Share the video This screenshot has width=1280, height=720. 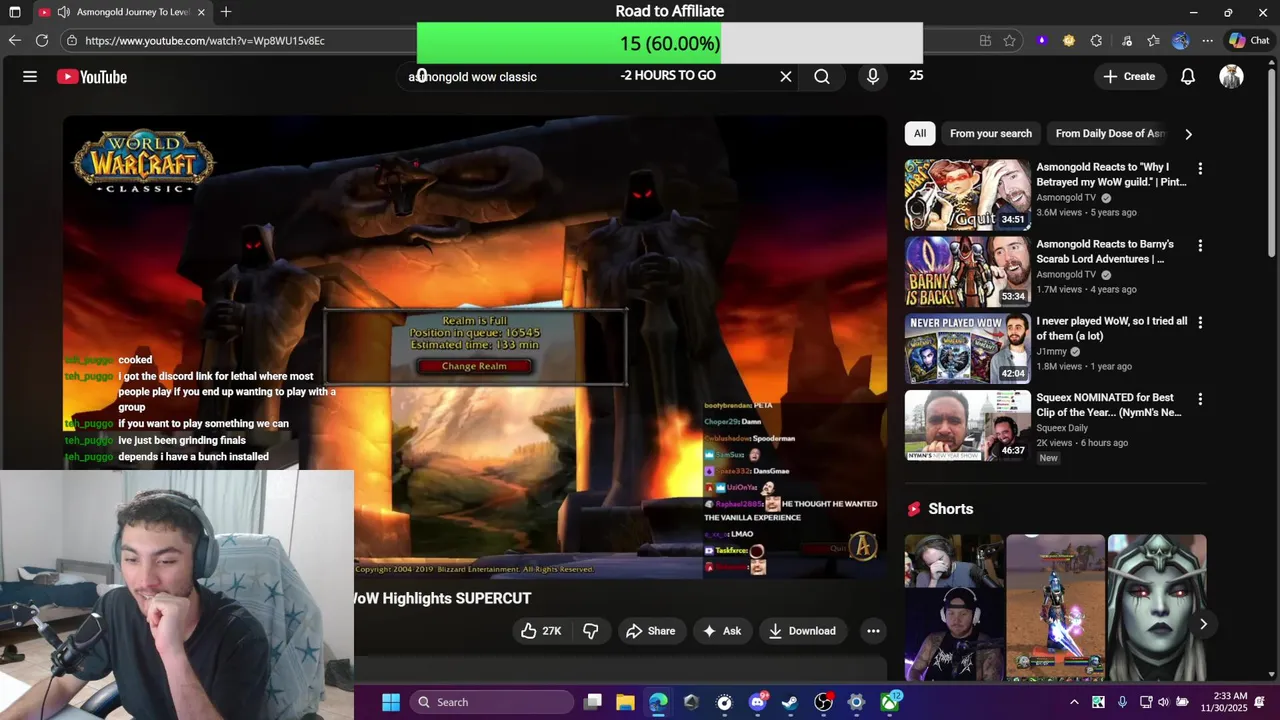click(x=650, y=631)
